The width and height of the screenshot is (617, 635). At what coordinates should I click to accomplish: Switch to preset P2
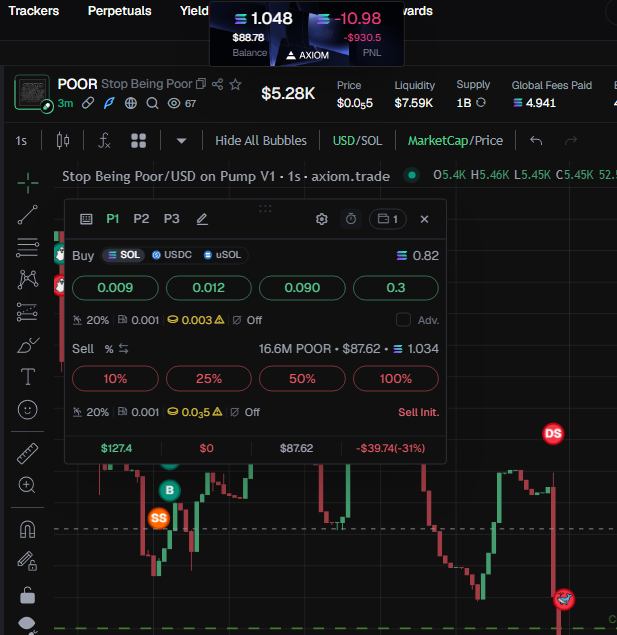141,219
